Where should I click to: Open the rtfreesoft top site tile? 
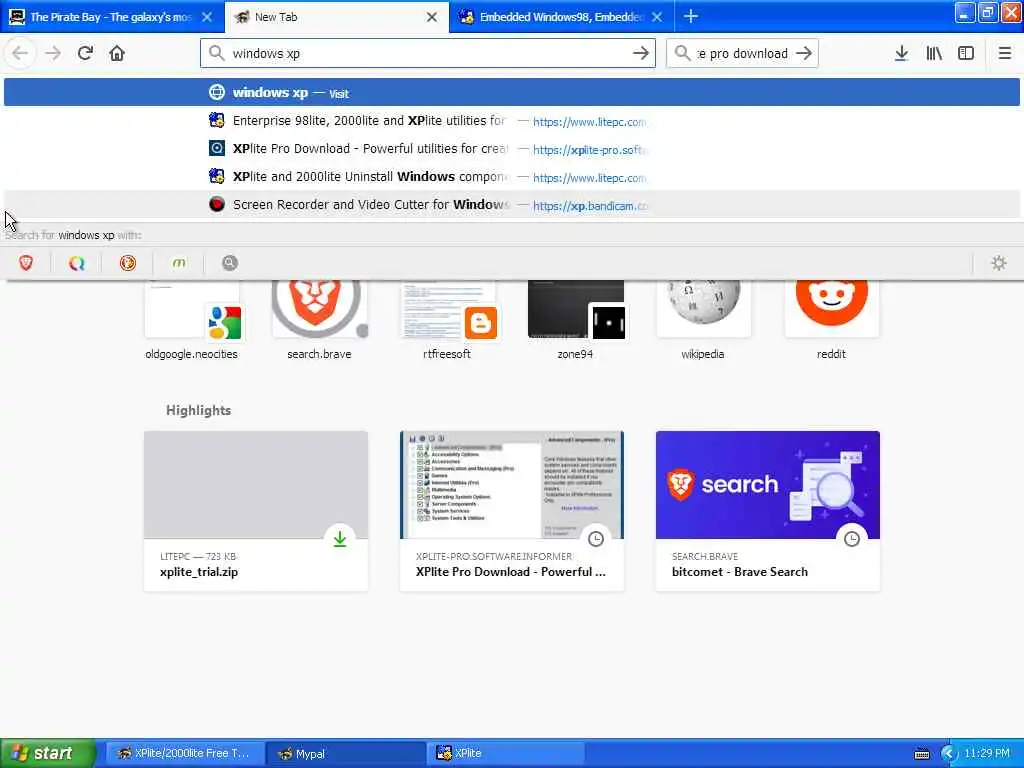(x=447, y=320)
